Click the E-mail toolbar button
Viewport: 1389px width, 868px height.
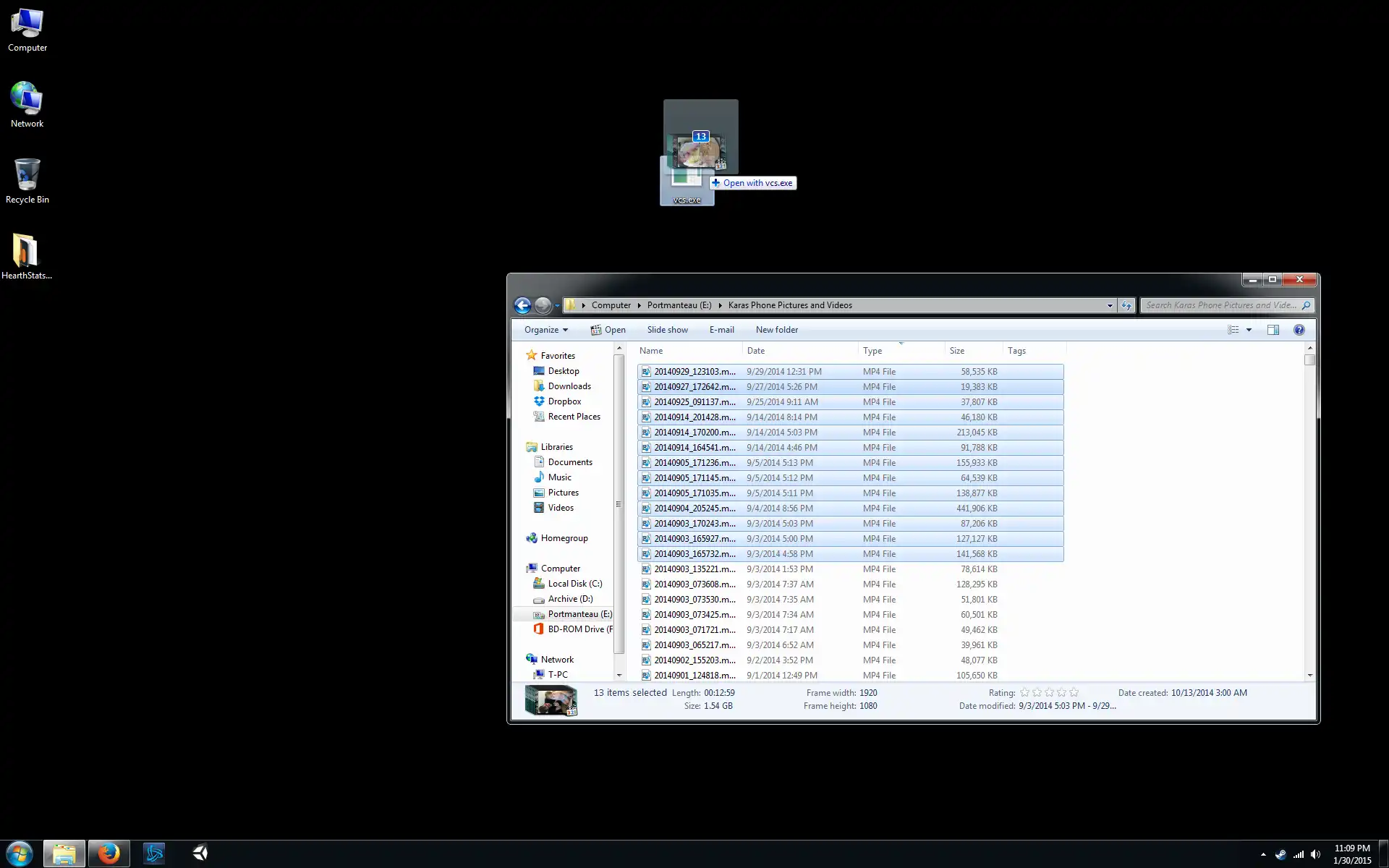click(721, 329)
